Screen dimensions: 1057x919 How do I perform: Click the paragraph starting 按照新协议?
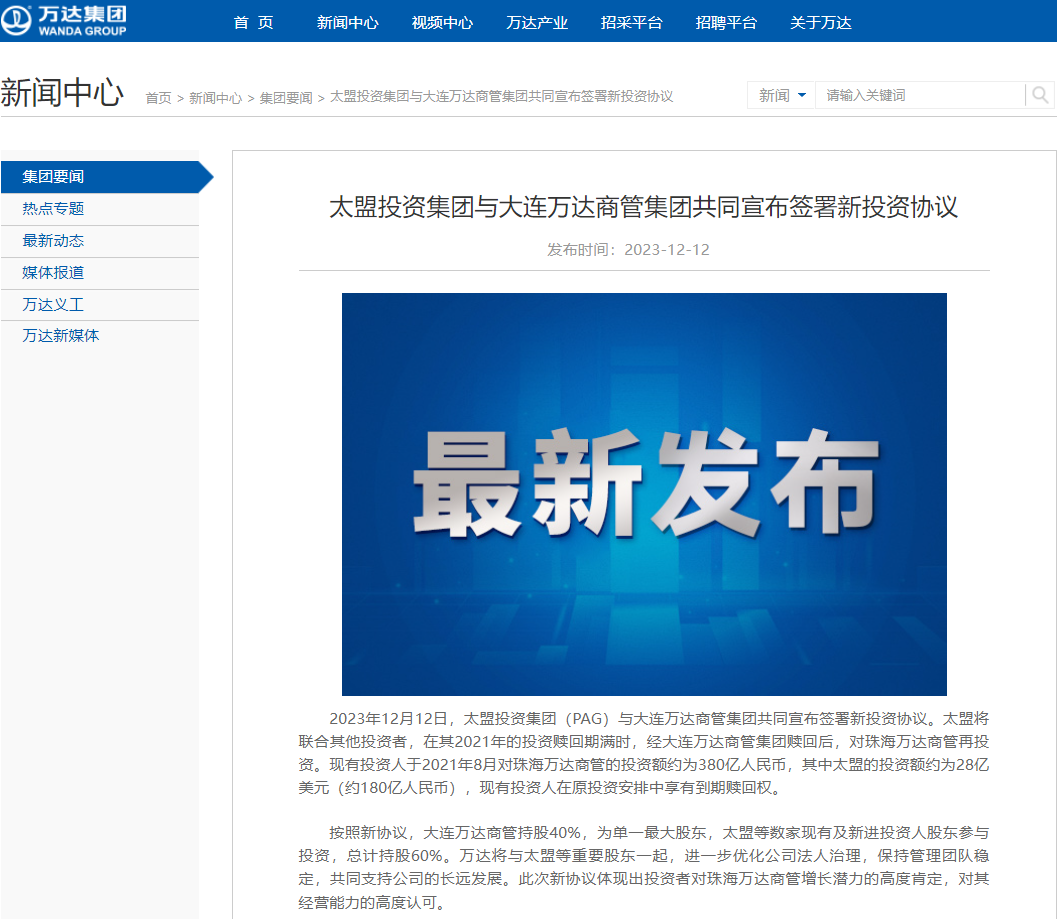644,867
